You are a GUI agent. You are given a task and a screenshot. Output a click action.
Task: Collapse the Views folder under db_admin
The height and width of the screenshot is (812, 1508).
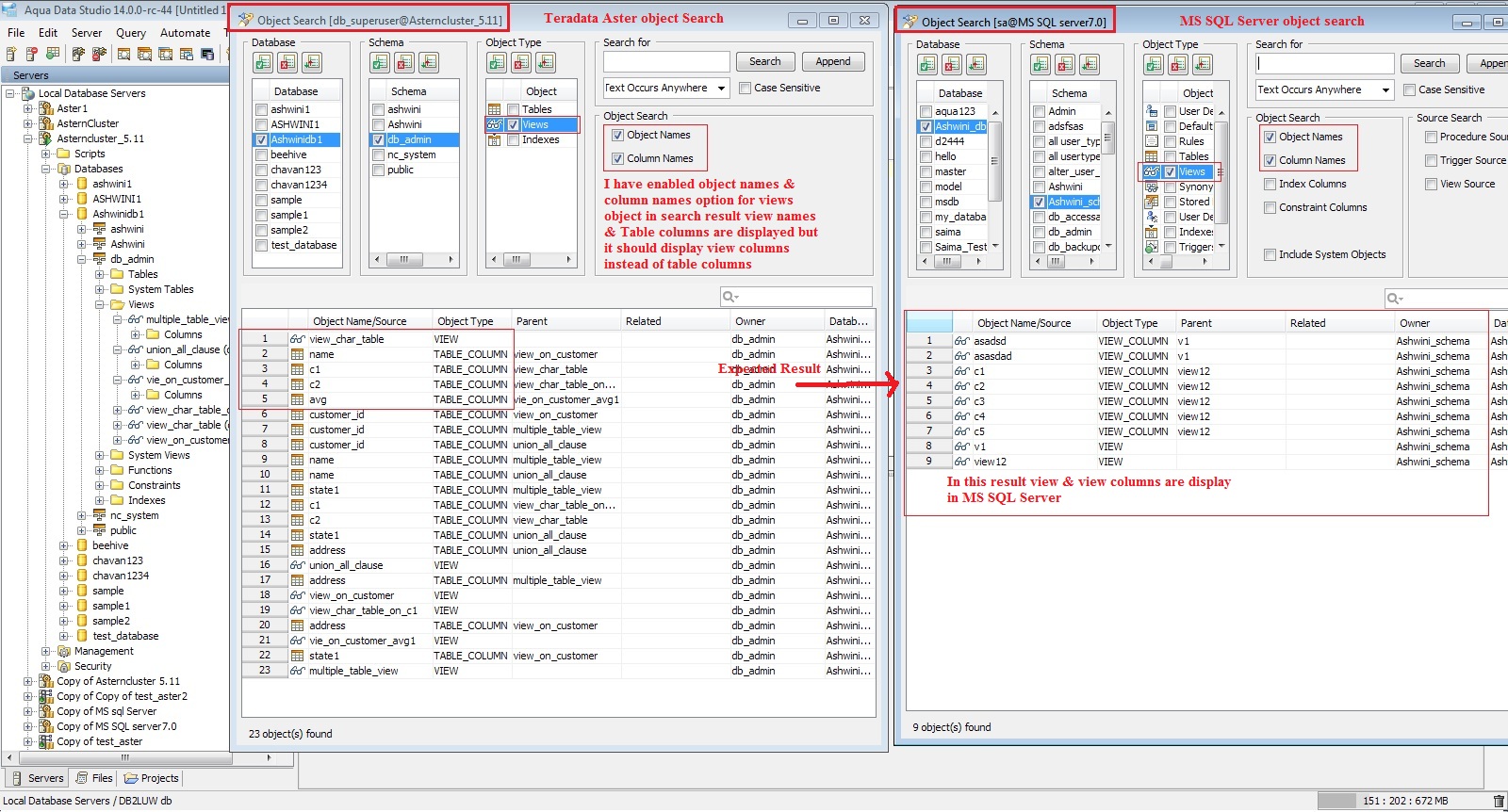(x=100, y=304)
